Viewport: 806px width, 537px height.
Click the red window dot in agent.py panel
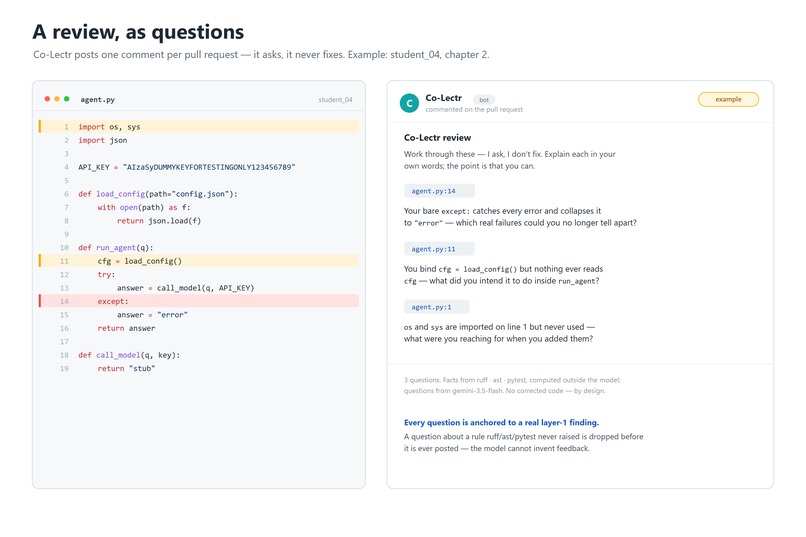(47, 99)
